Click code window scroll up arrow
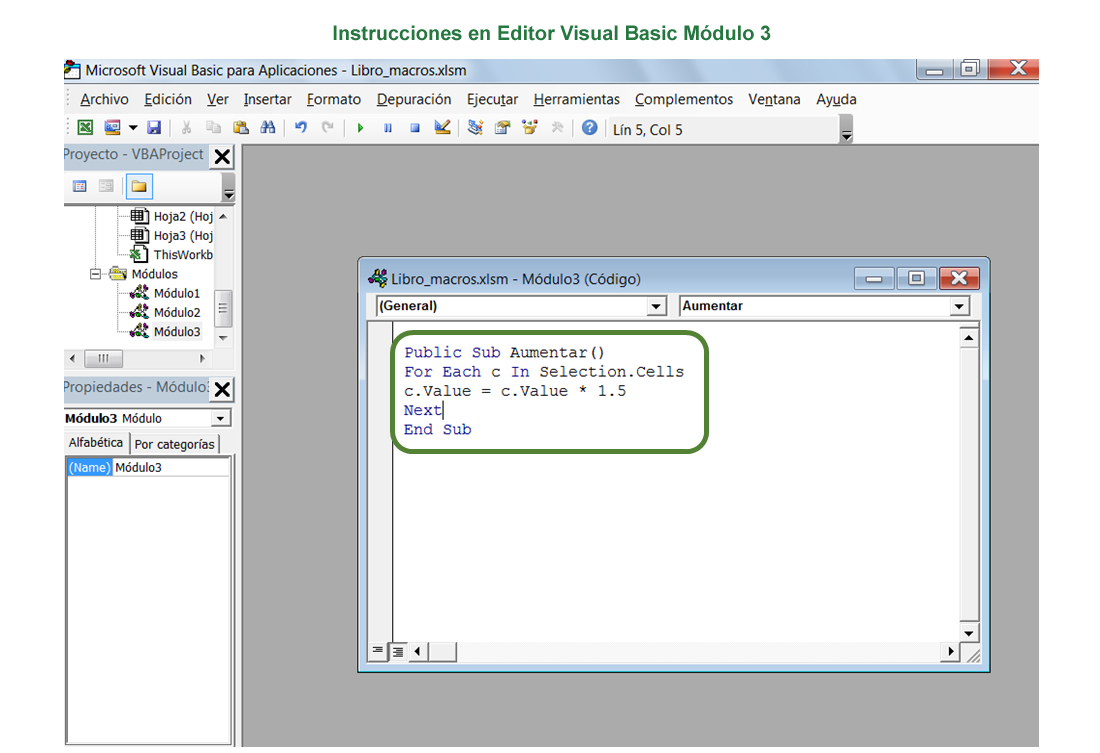This screenshot has width=1100, height=753. click(969, 338)
